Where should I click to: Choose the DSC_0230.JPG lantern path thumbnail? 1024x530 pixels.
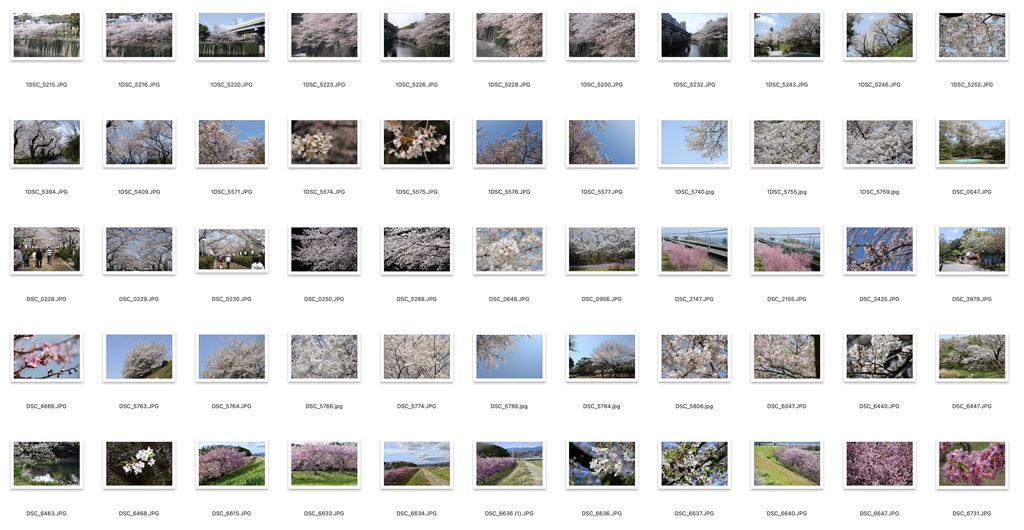(x=232, y=249)
